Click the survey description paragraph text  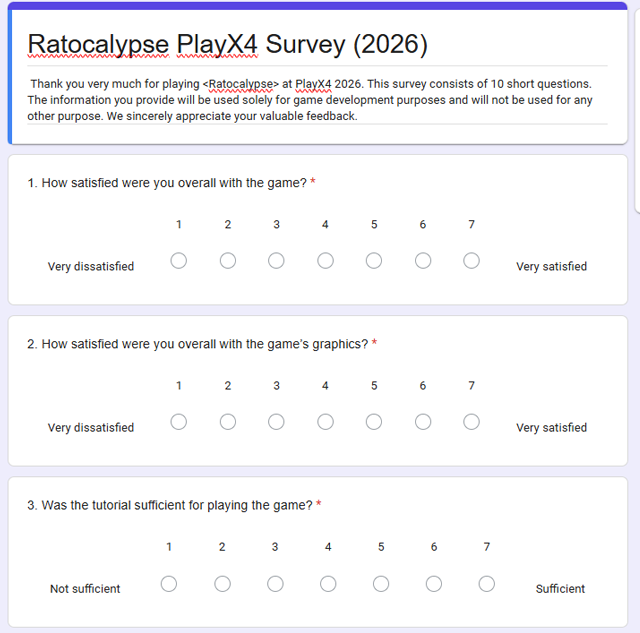coord(310,100)
